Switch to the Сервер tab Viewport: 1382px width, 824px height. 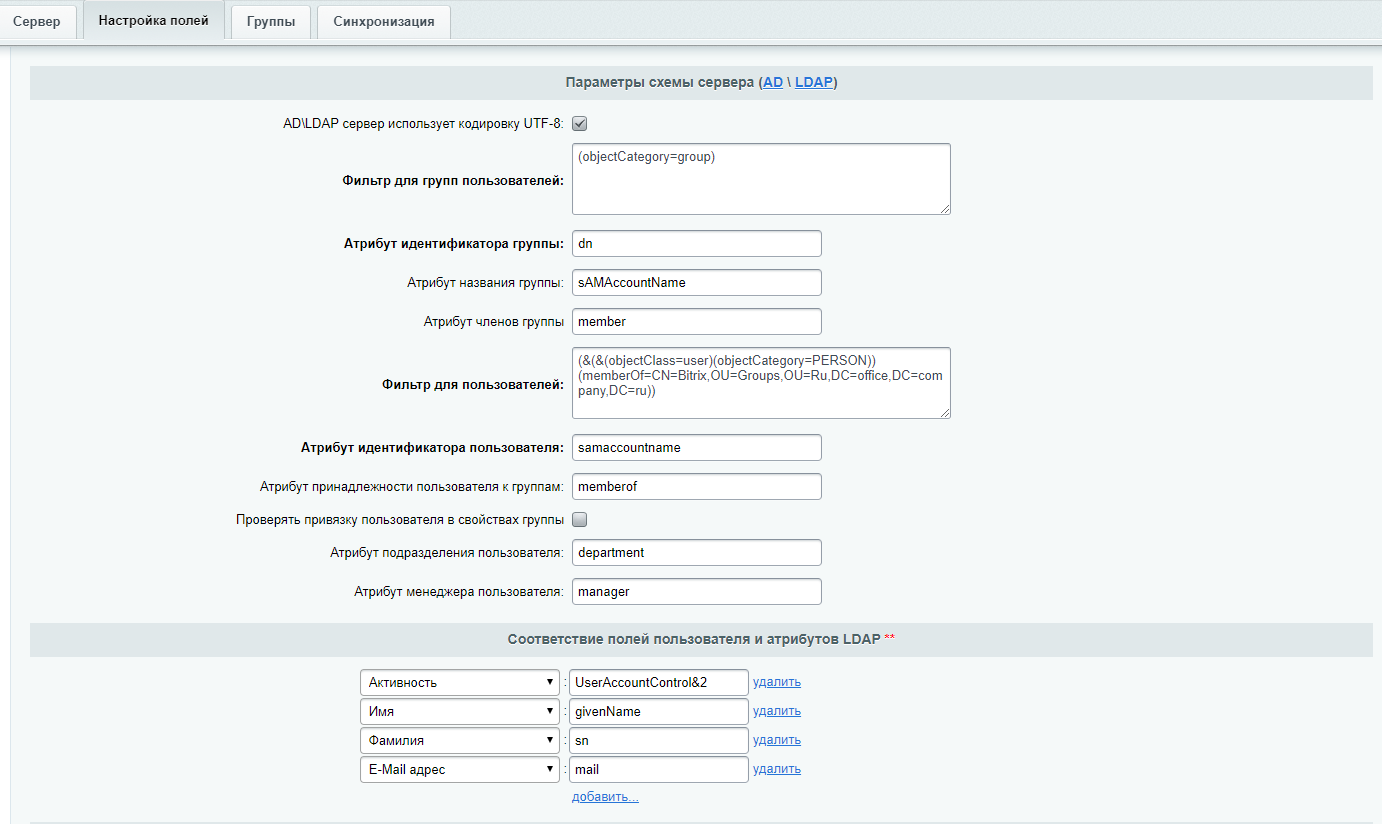coord(37,21)
